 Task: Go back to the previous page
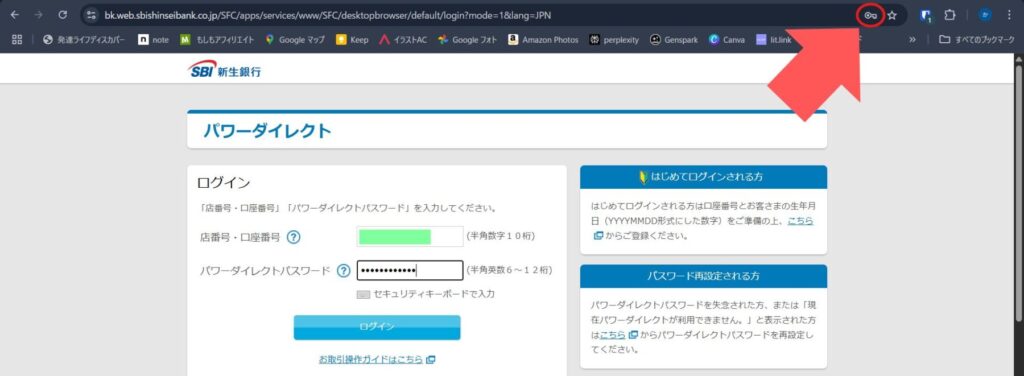[14, 14]
